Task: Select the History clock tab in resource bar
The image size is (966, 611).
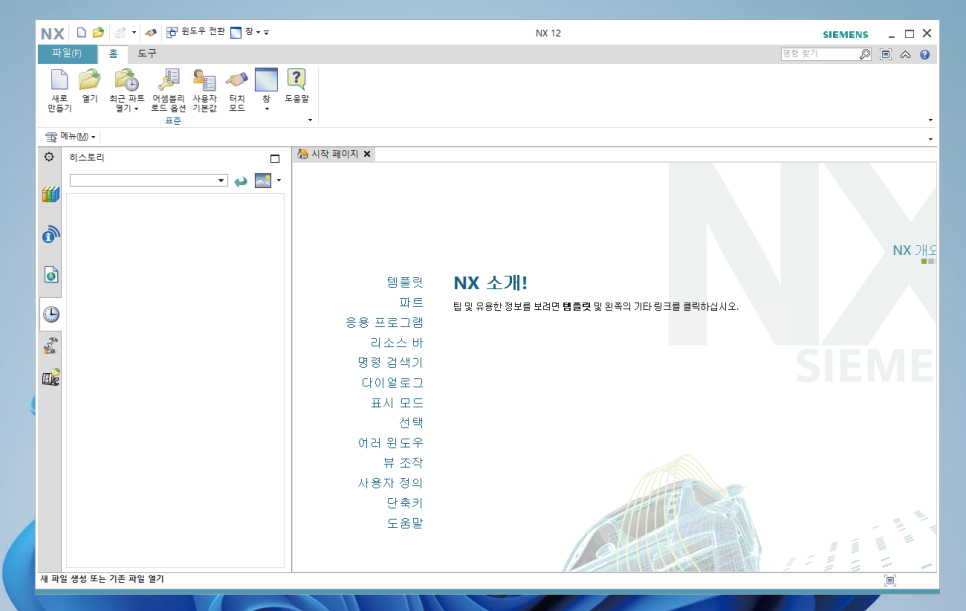Action: 51,314
